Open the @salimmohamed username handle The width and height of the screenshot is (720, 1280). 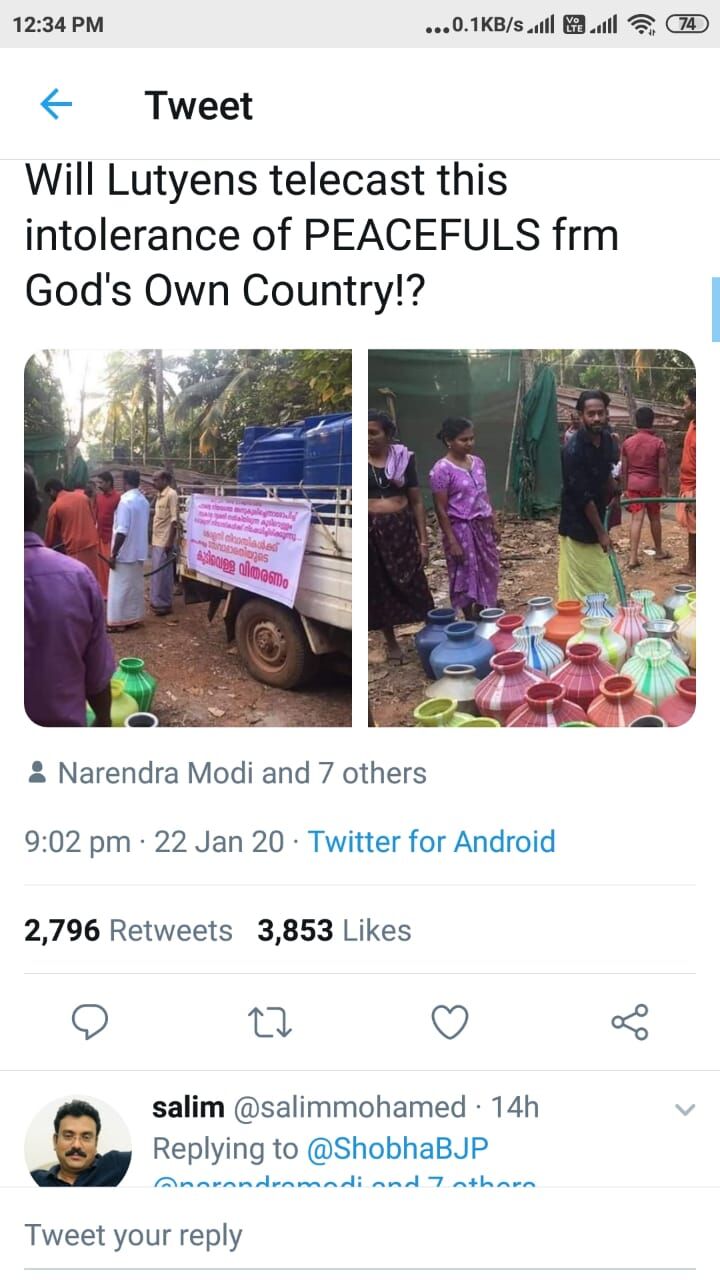tap(349, 1107)
